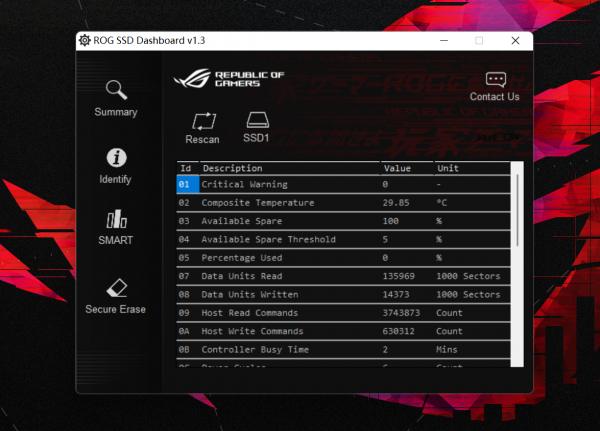Viewport: 600px width, 431px height.
Task: Minimize the ROG SSD Dashboard window
Action: pos(444,41)
